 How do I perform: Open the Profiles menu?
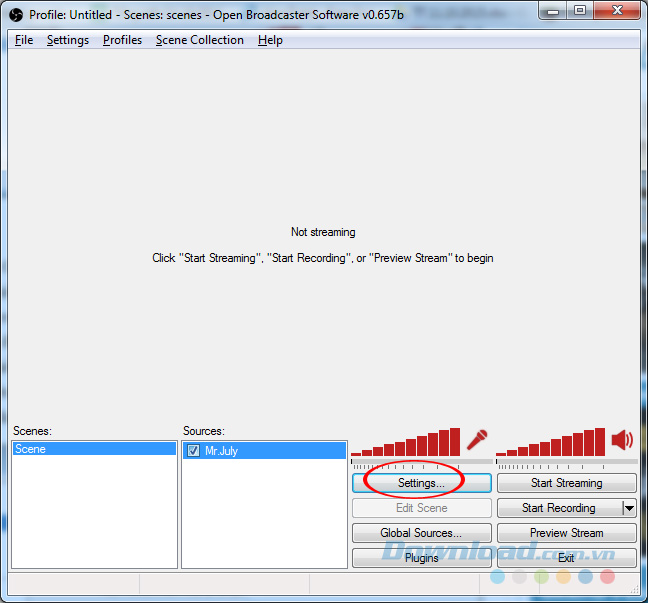tap(122, 40)
